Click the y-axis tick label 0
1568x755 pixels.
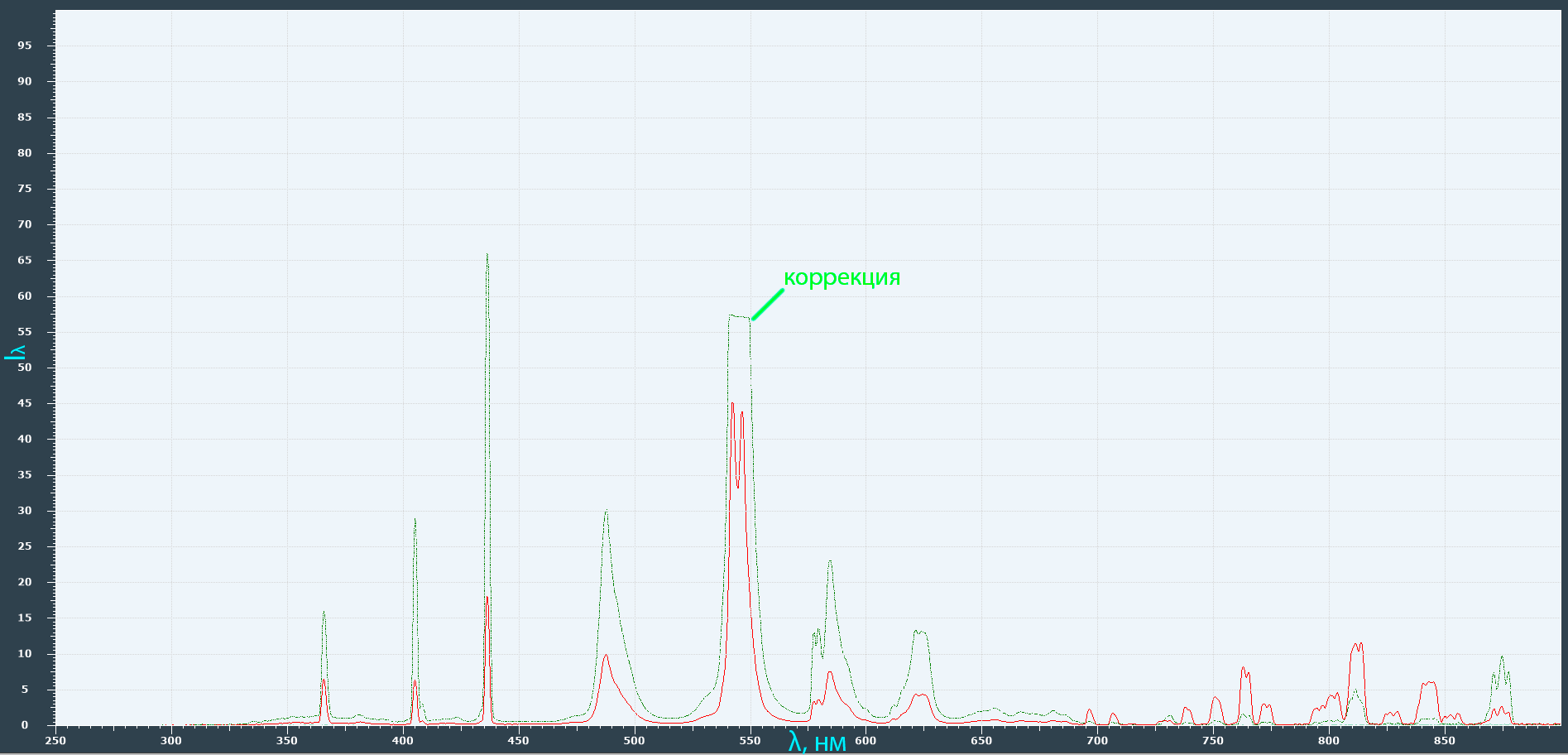pyautogui.click(x=25, y=725)
